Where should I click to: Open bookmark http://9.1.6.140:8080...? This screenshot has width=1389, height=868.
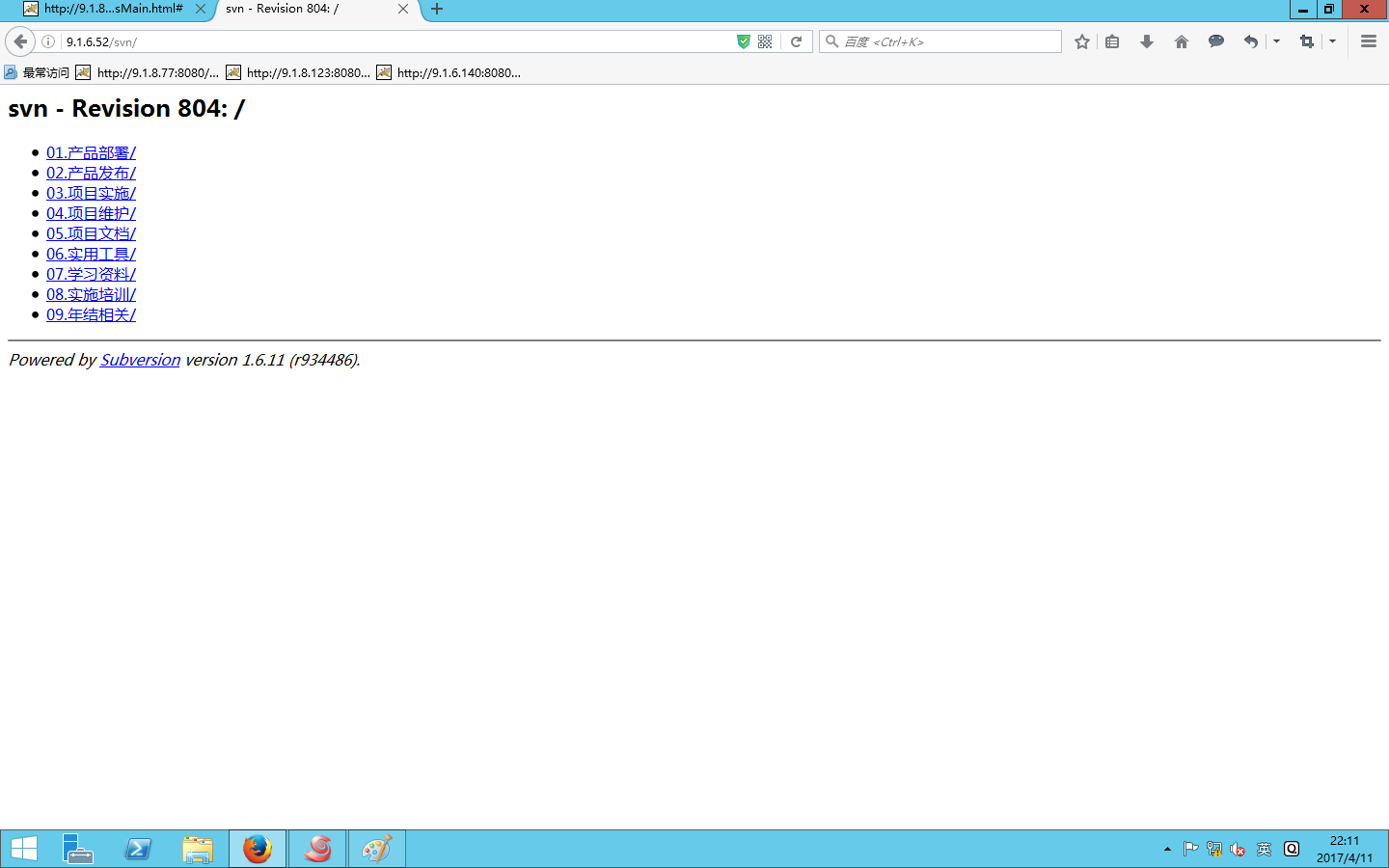click(449, 72)
